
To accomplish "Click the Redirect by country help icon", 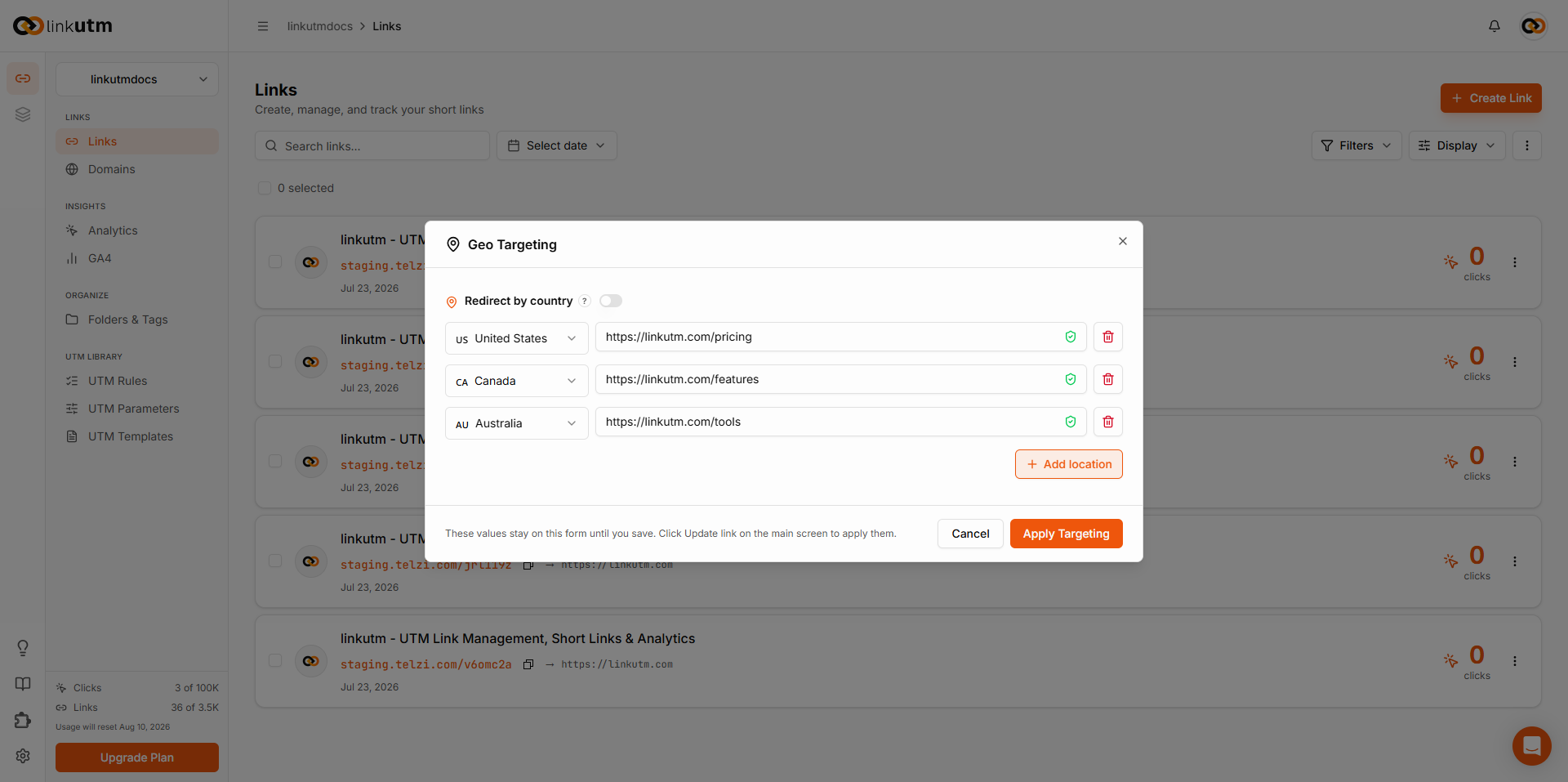I will click(x=585, y=301).
